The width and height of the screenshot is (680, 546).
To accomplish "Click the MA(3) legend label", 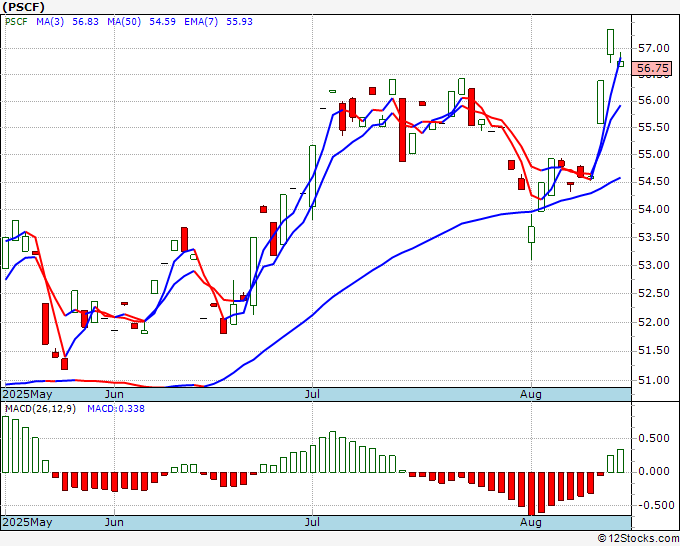I will pyautogui.click(x=50, y=22).
